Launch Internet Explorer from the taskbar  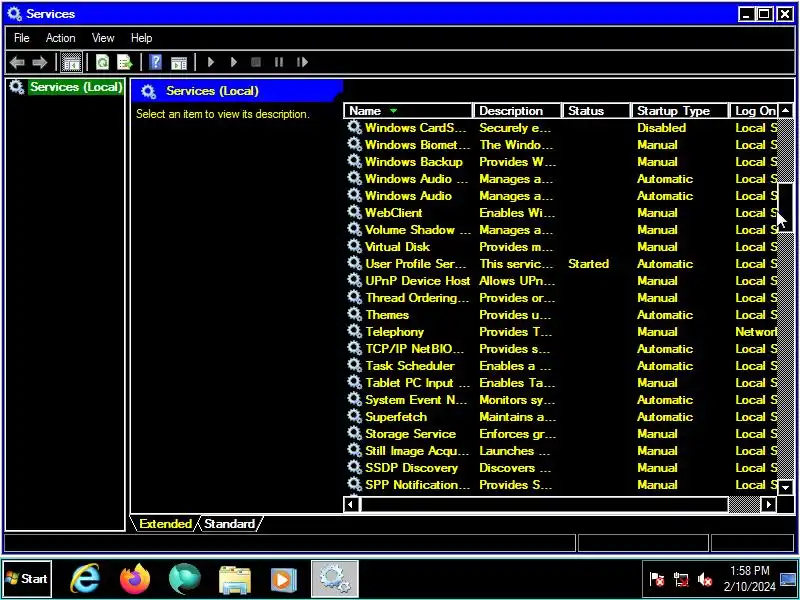click(85, 579)
